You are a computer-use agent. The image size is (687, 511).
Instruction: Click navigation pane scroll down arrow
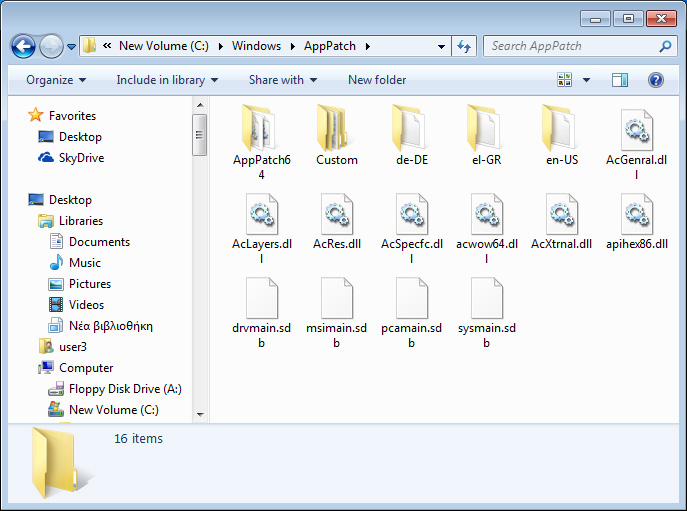(x=200, y=414)
